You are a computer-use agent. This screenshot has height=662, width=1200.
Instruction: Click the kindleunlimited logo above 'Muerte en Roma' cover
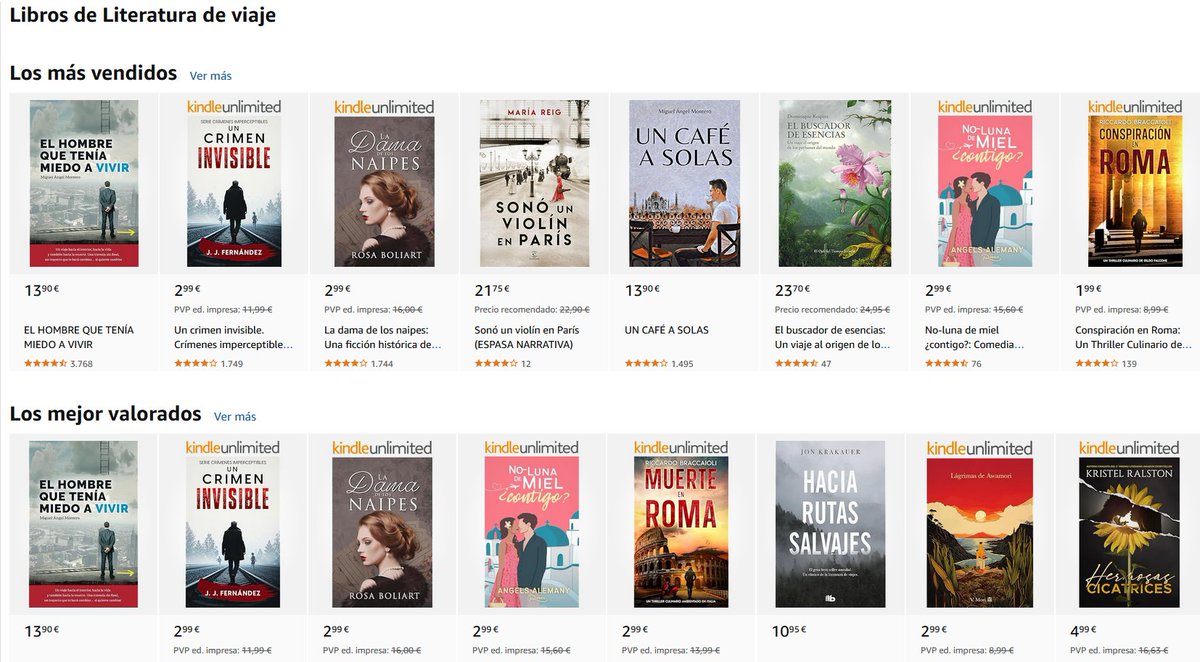click(x=681, y=447)
